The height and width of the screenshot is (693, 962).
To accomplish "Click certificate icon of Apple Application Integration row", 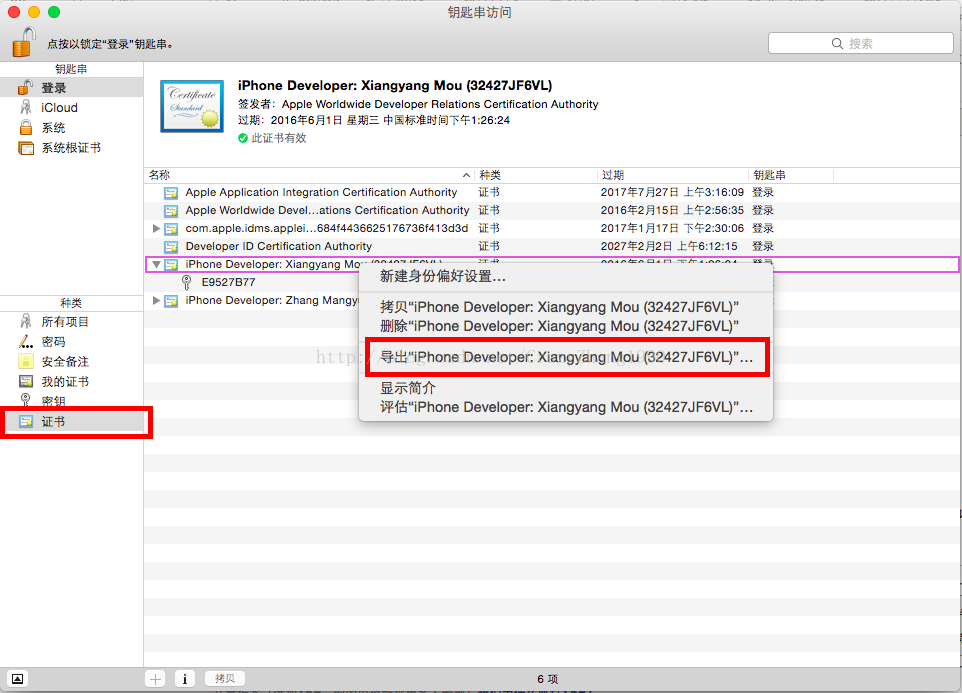I will (171, 193).
